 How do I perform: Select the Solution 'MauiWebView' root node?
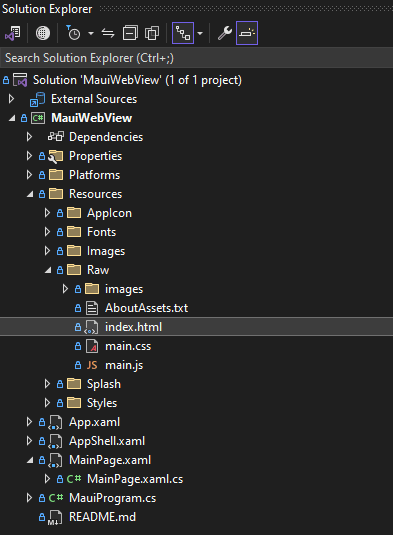coord(137,80)
